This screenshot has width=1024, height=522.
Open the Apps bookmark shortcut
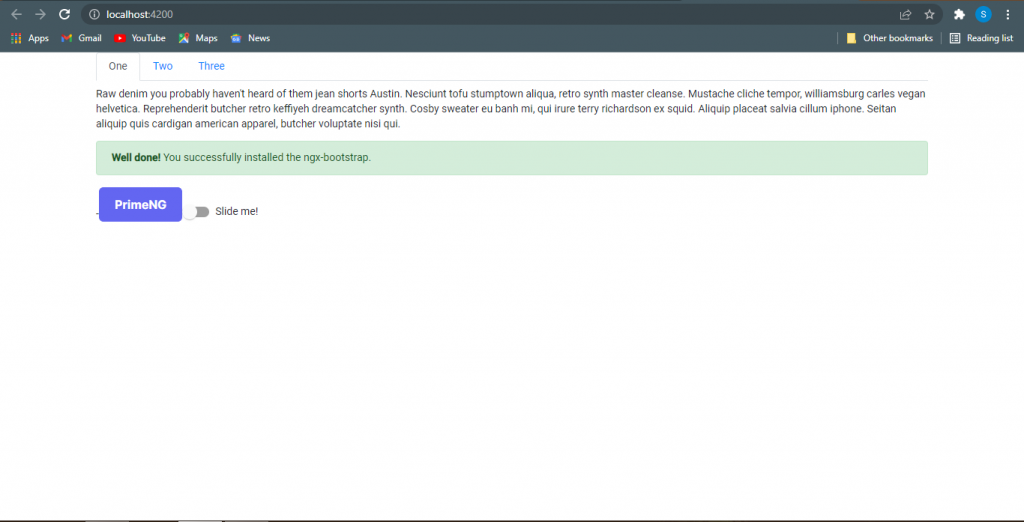(29, 38)
